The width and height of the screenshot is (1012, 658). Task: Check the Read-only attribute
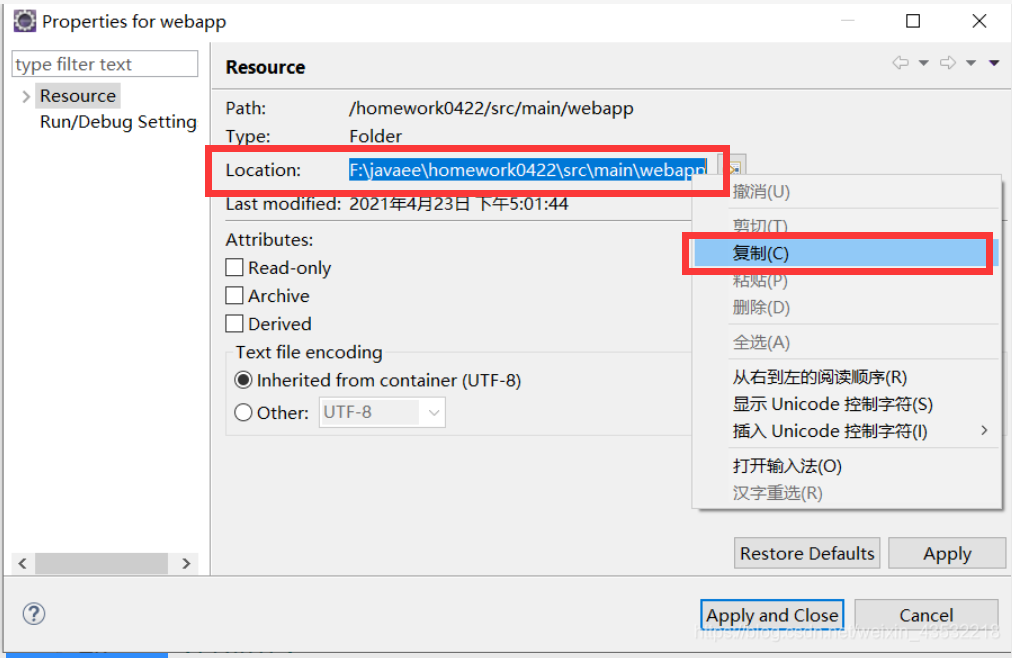(x=235, y=267)
